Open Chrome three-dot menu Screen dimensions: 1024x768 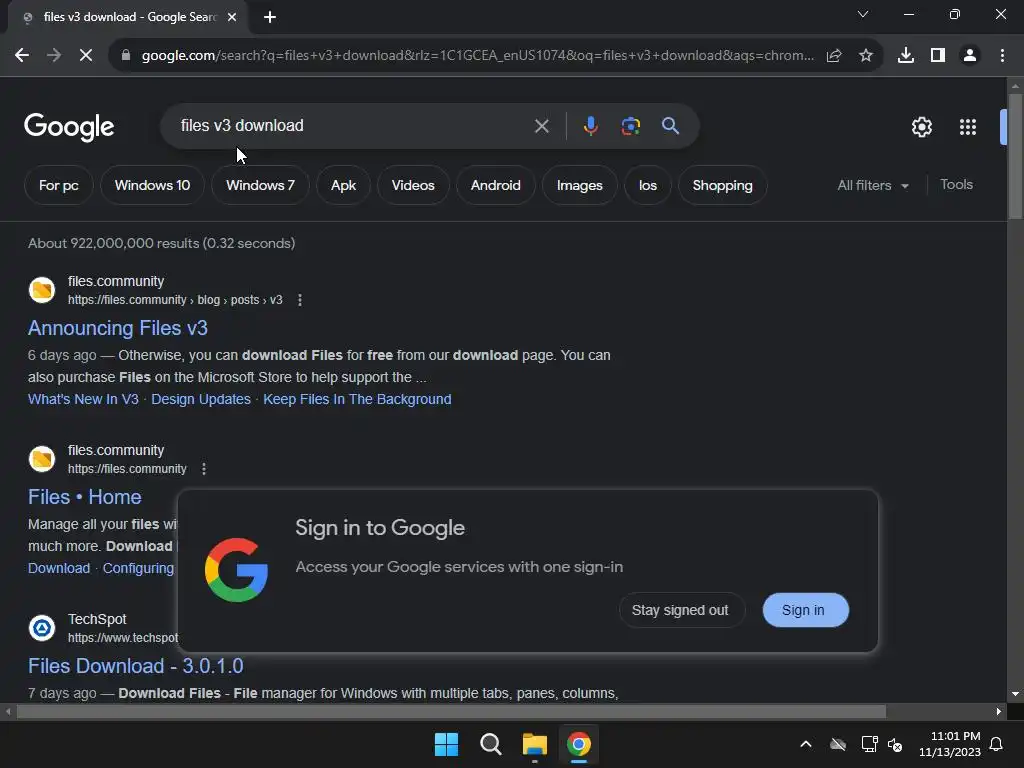point(1002,56)
